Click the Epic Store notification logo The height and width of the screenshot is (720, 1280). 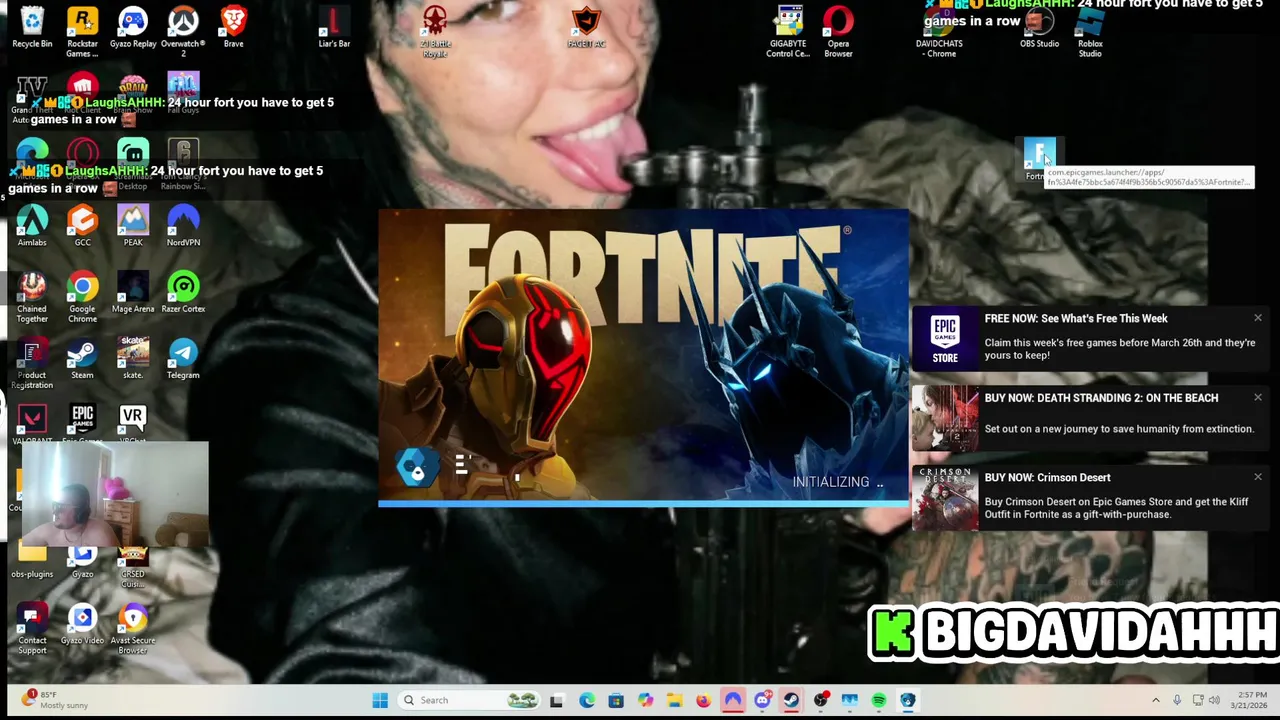(x=945, y=339)
